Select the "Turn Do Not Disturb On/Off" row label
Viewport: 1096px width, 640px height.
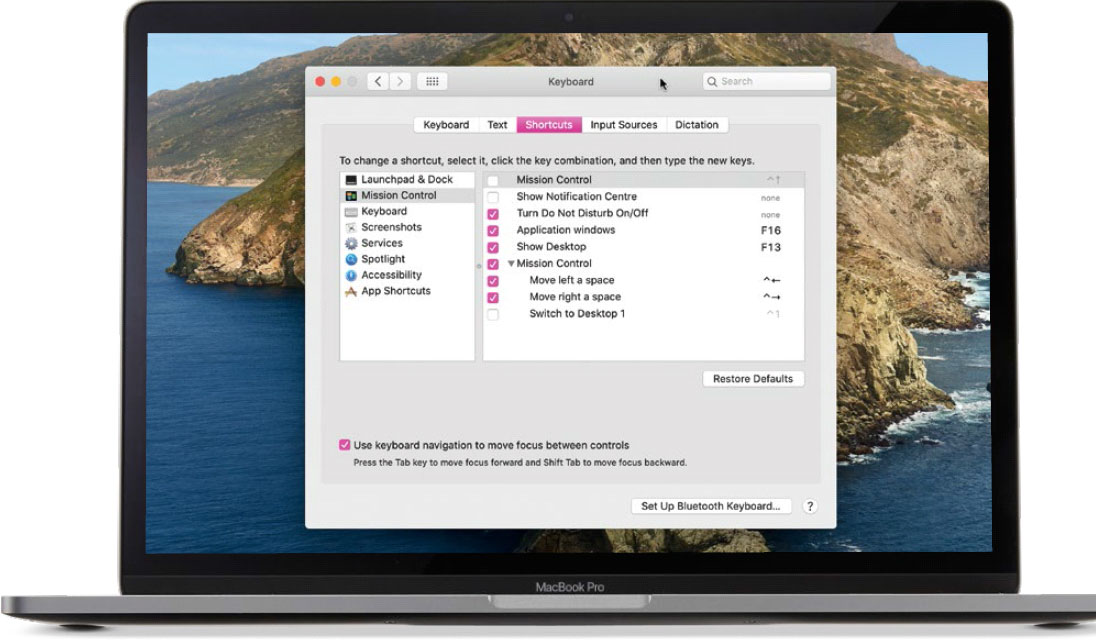(582, 213)
